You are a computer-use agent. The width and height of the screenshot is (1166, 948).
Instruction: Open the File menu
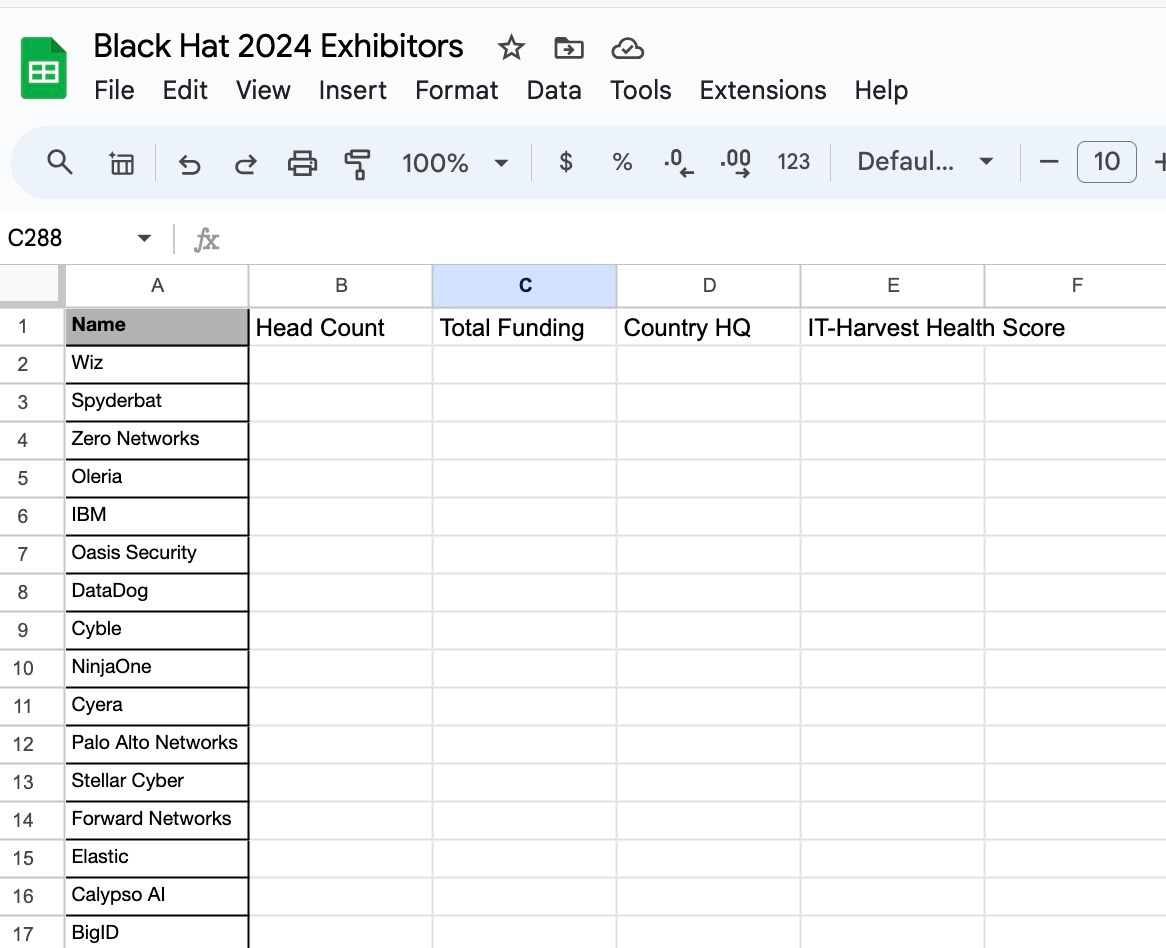click(115, 90)
